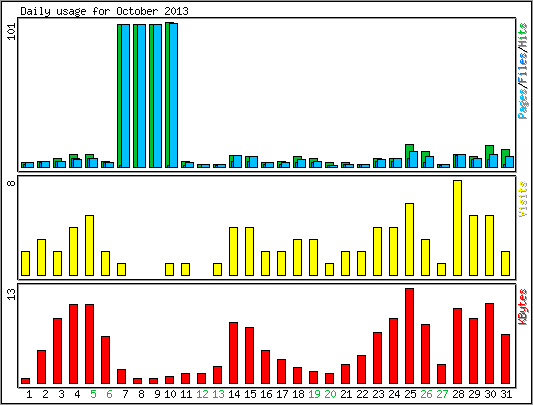Click green weekend day label "6"

[x=109, y=394]
